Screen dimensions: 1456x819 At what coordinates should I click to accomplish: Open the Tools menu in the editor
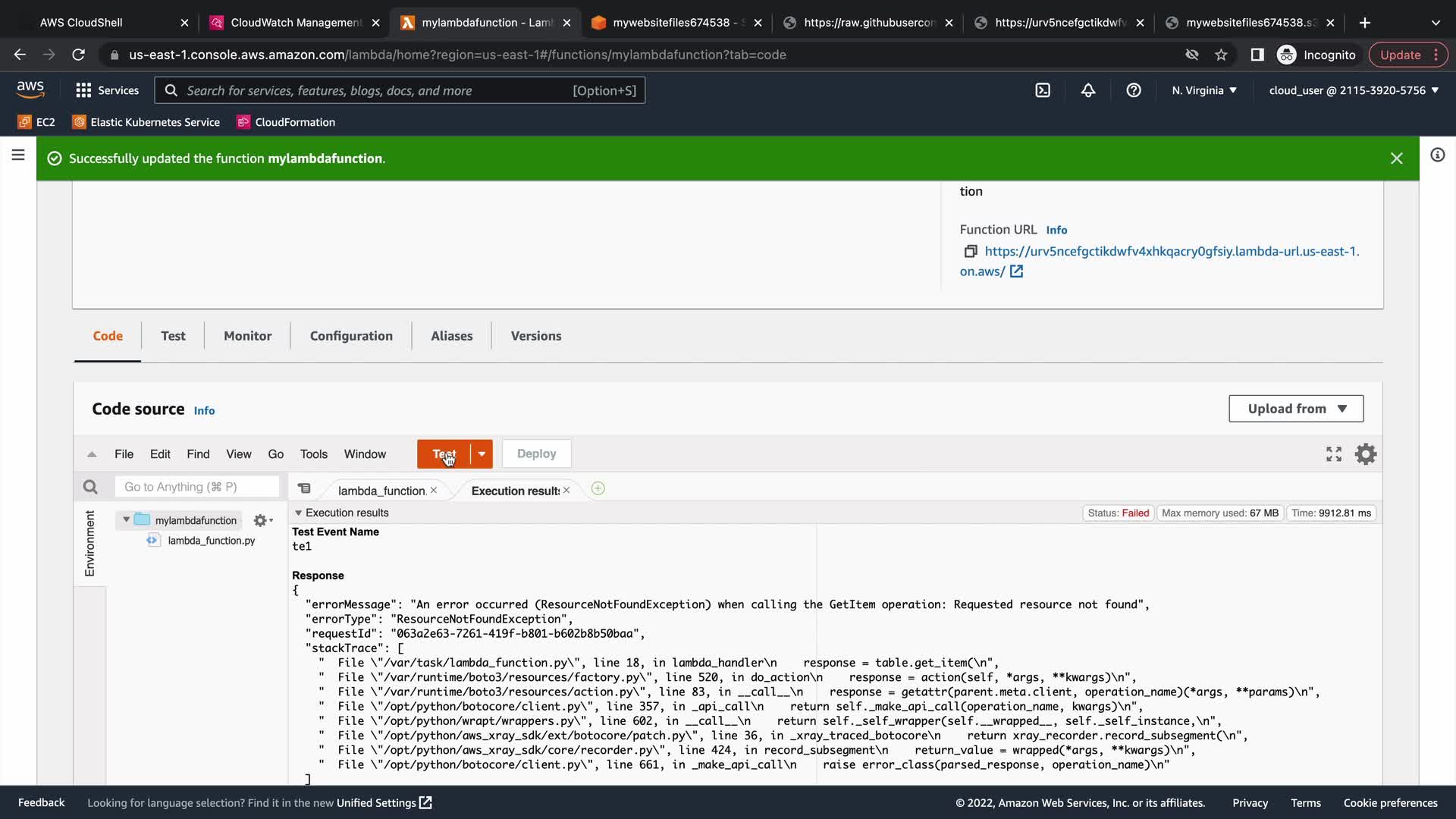tap(313, 454)
